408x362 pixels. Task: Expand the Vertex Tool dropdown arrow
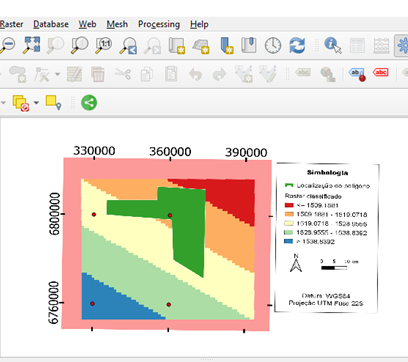[x=57, y=74]
